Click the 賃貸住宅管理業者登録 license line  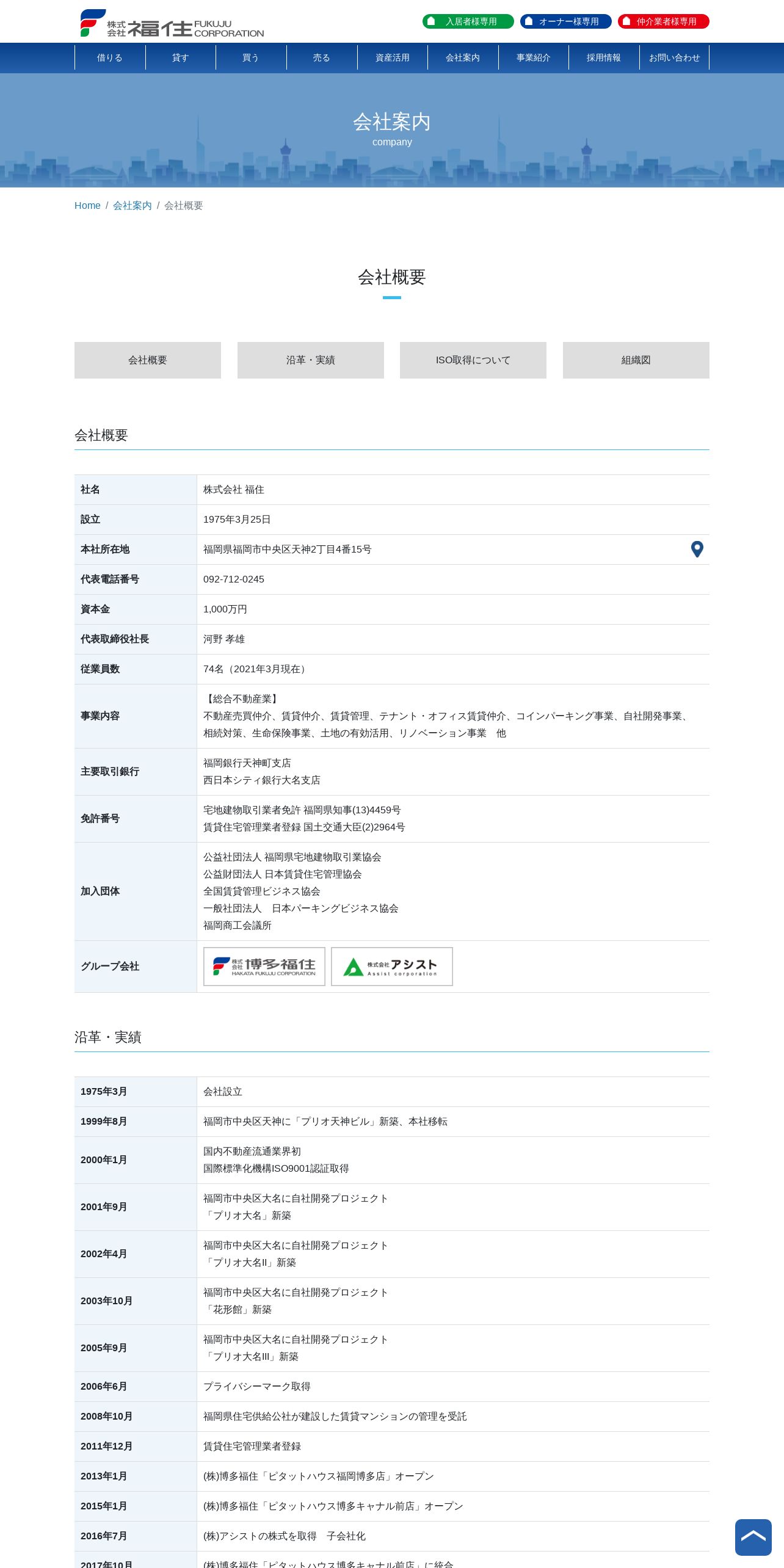[x=304, y=827]
